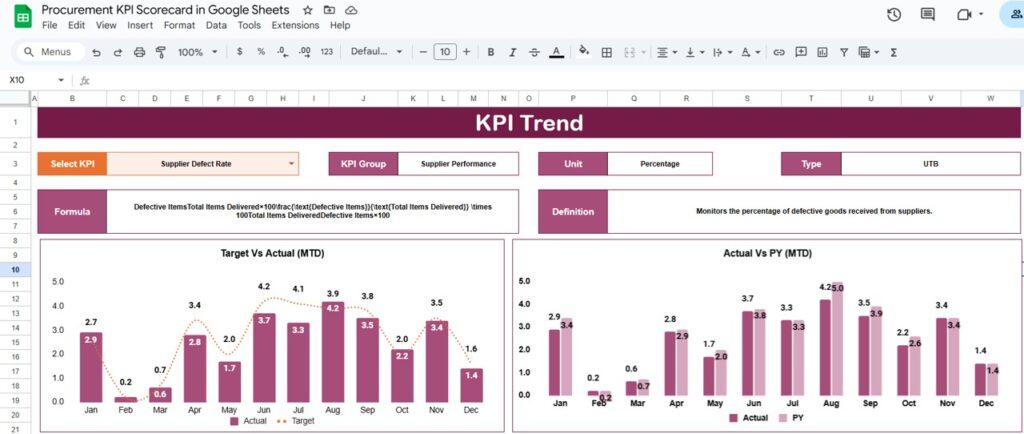
Task: Select row 10 header
Action: click(x=15, y=270)
